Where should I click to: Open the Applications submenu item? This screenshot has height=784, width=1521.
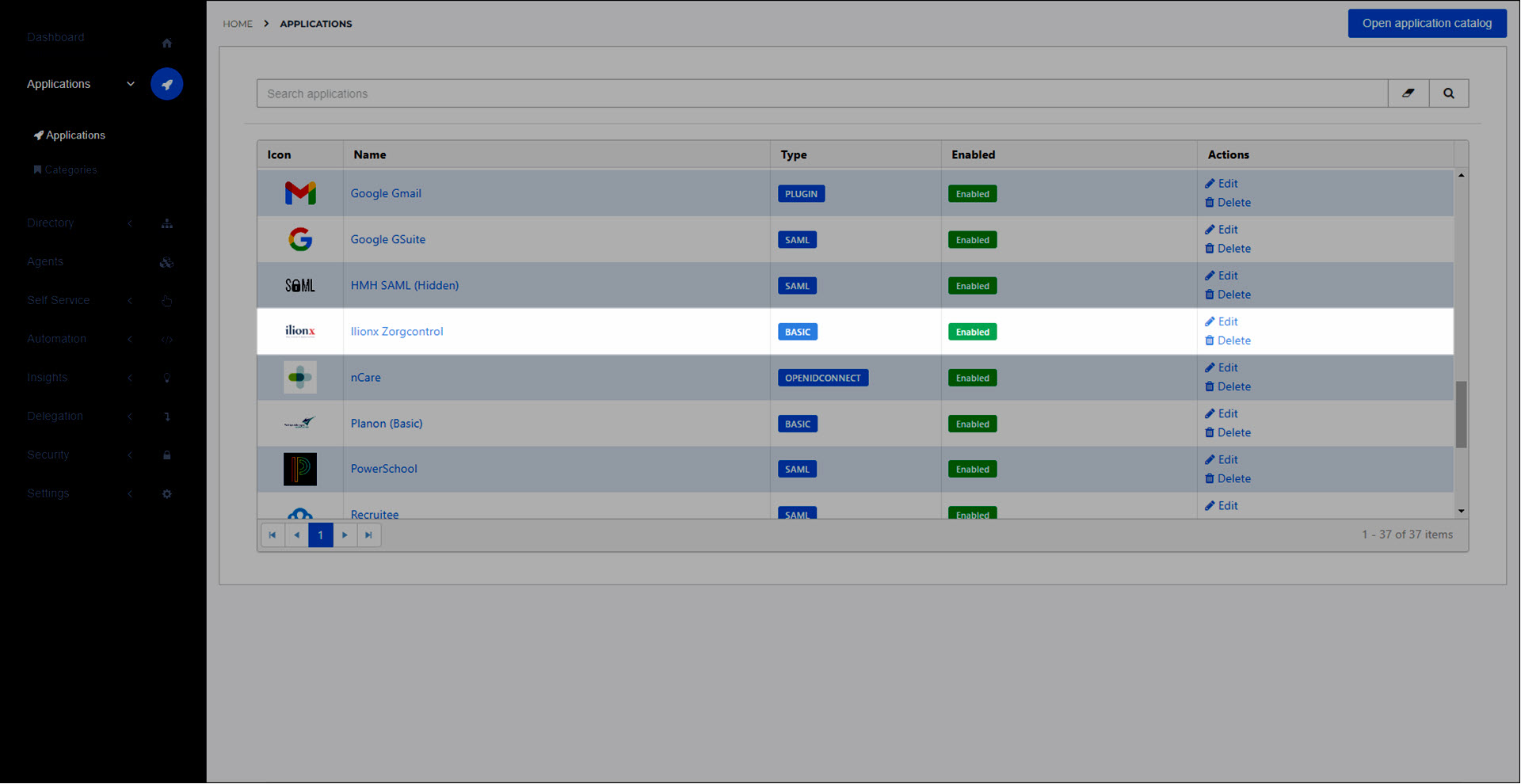point(70,135)
